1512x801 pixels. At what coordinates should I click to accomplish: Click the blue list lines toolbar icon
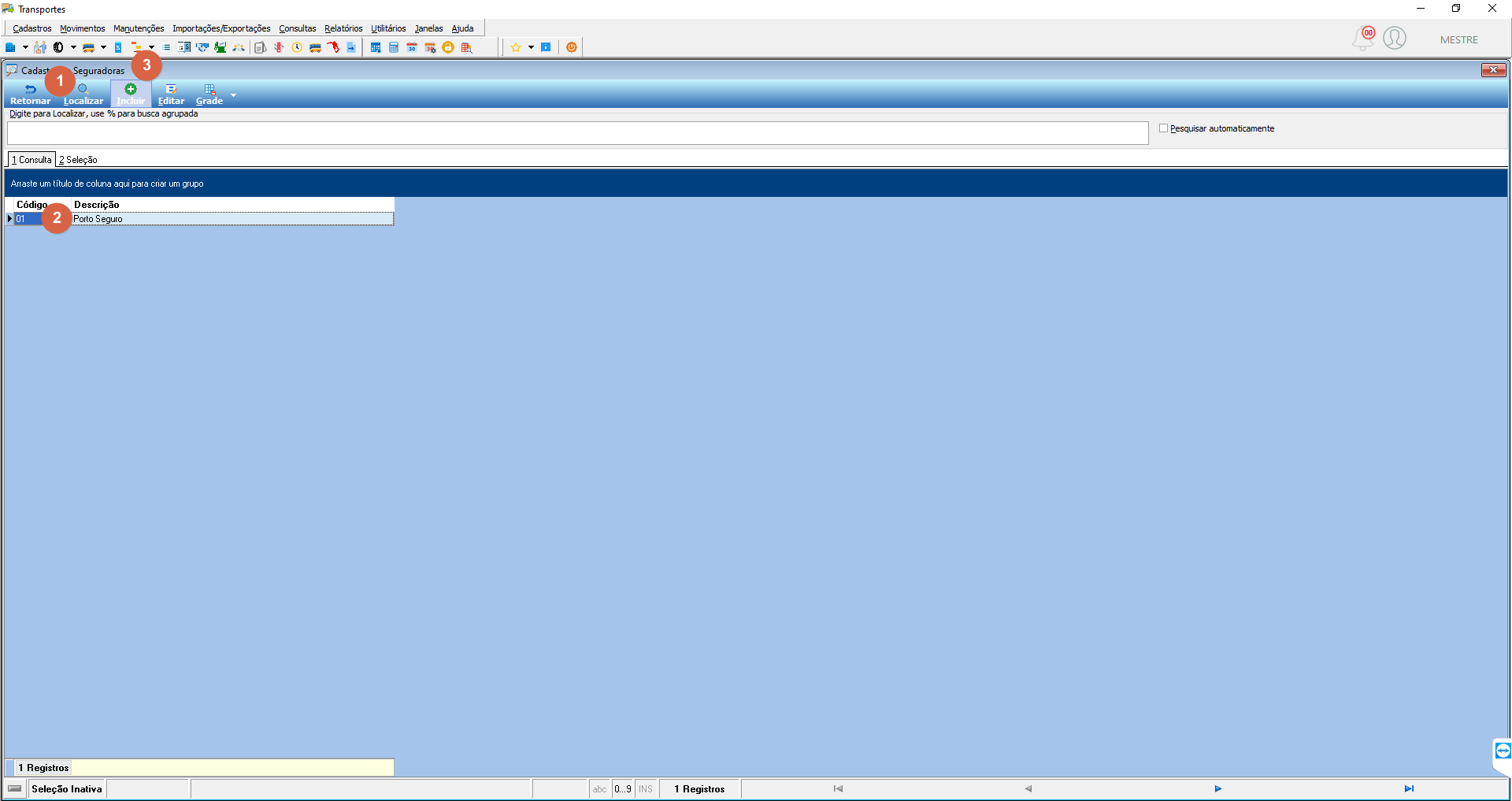tap(166, 47)
